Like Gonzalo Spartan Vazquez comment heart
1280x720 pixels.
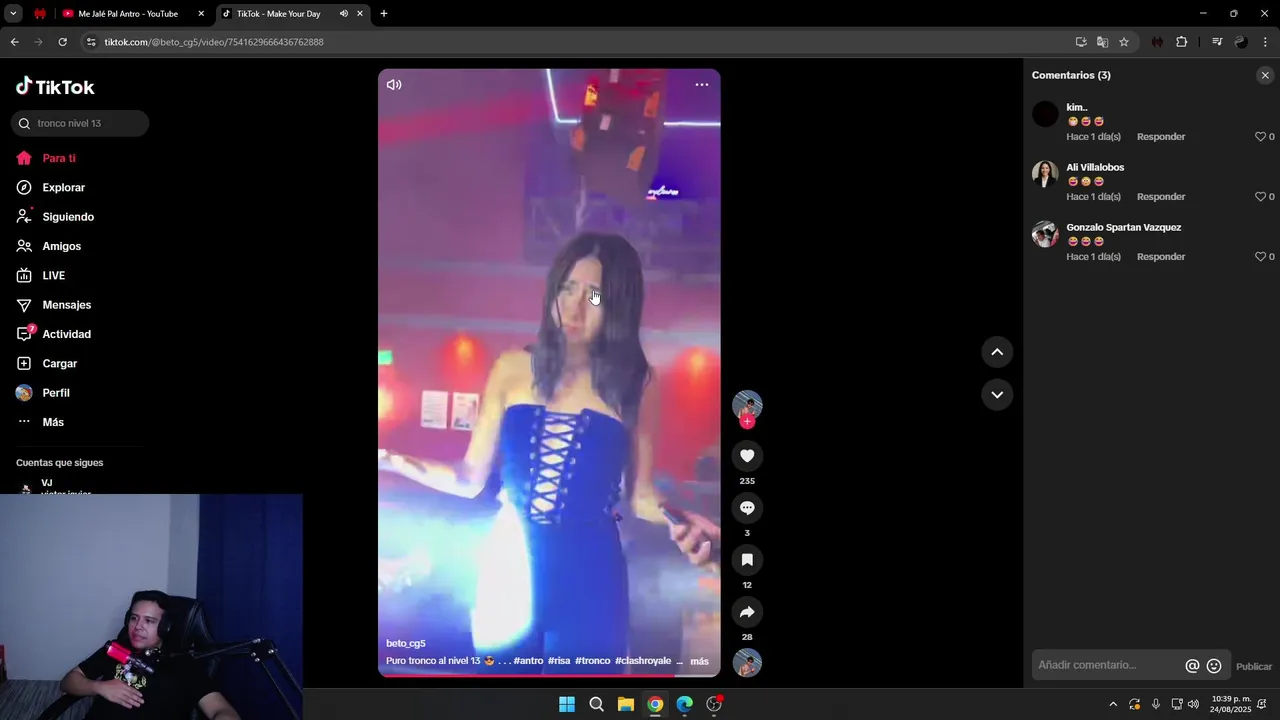click(1260, 257)
